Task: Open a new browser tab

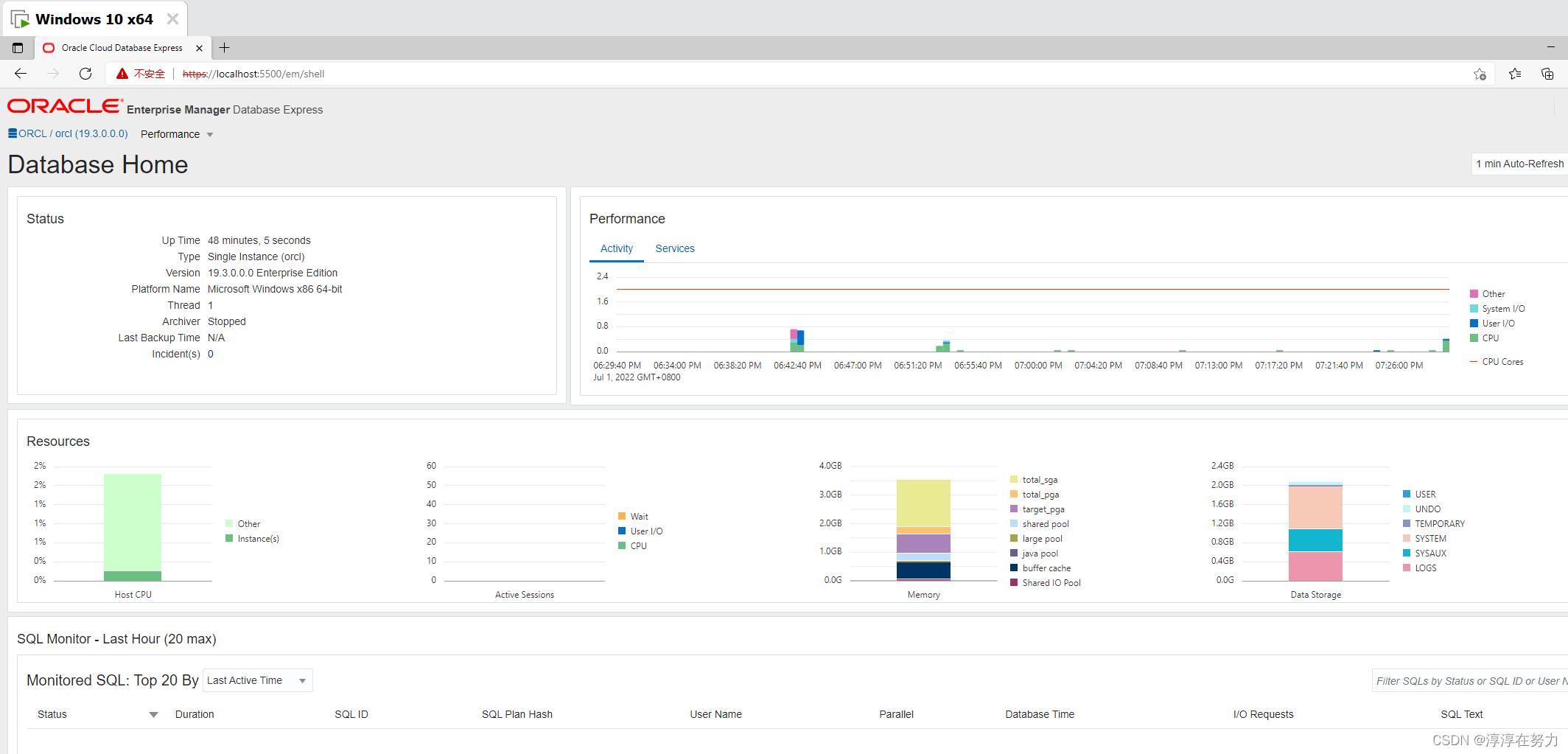Action: [225, 48]
